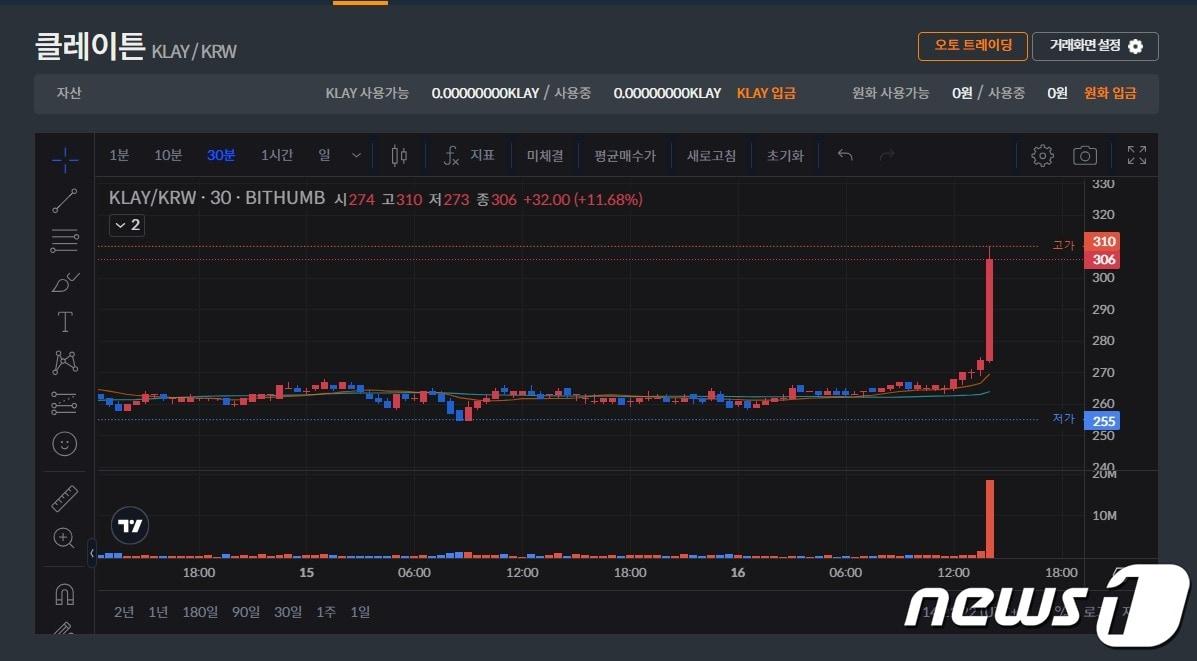1197x661 pixels.
Task: Select the brush drawing tool
Action: pyautogui.click(x=65, y=282)
